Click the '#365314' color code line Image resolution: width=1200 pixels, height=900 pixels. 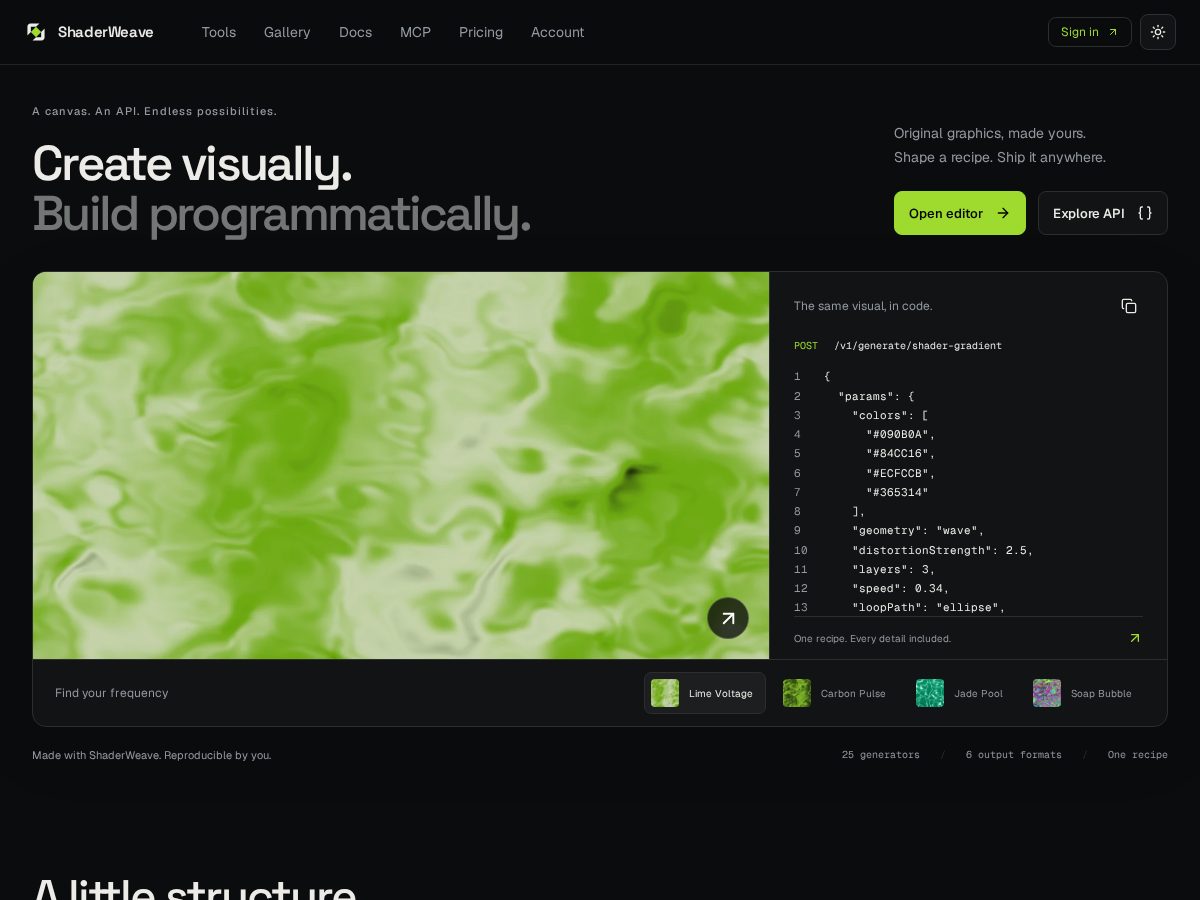[898, 492]
